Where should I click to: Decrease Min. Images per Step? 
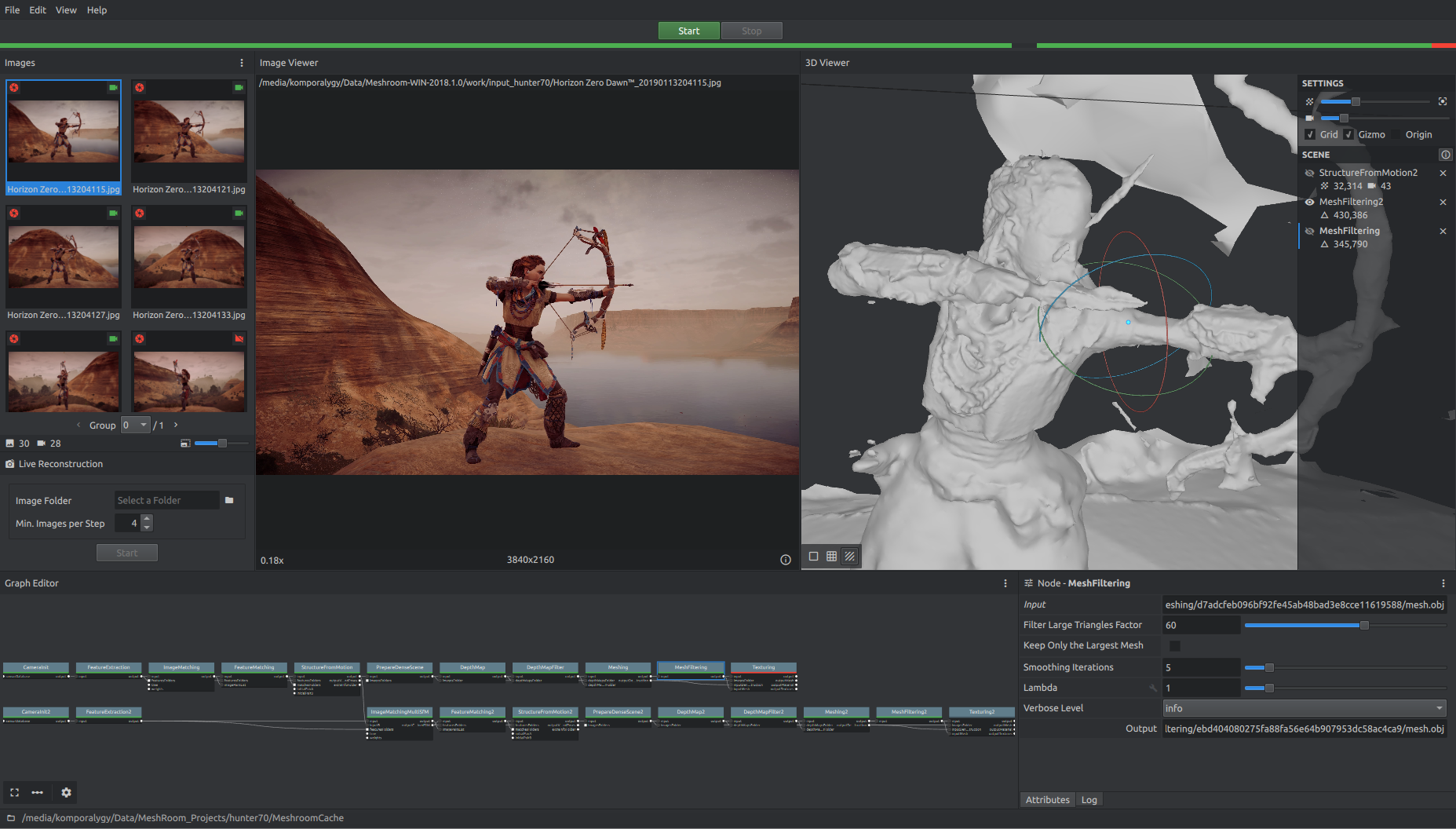tap(147, 528)
